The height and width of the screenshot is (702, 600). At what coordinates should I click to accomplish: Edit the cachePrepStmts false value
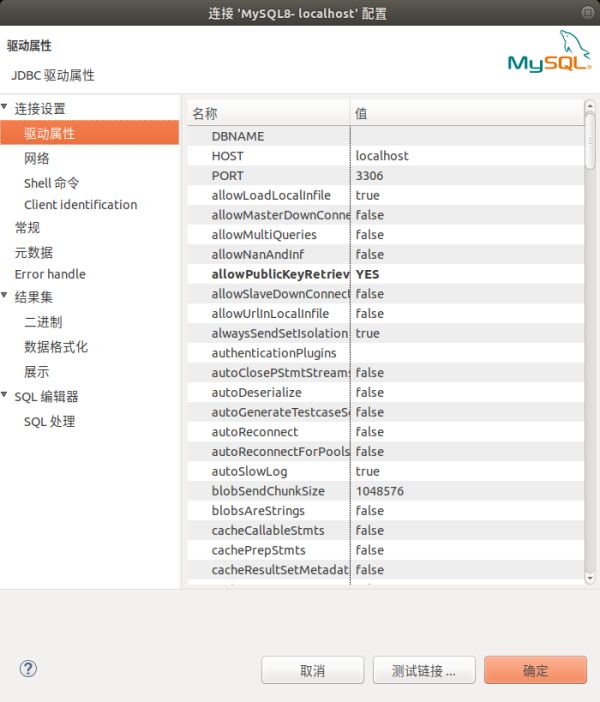(369, 550)
